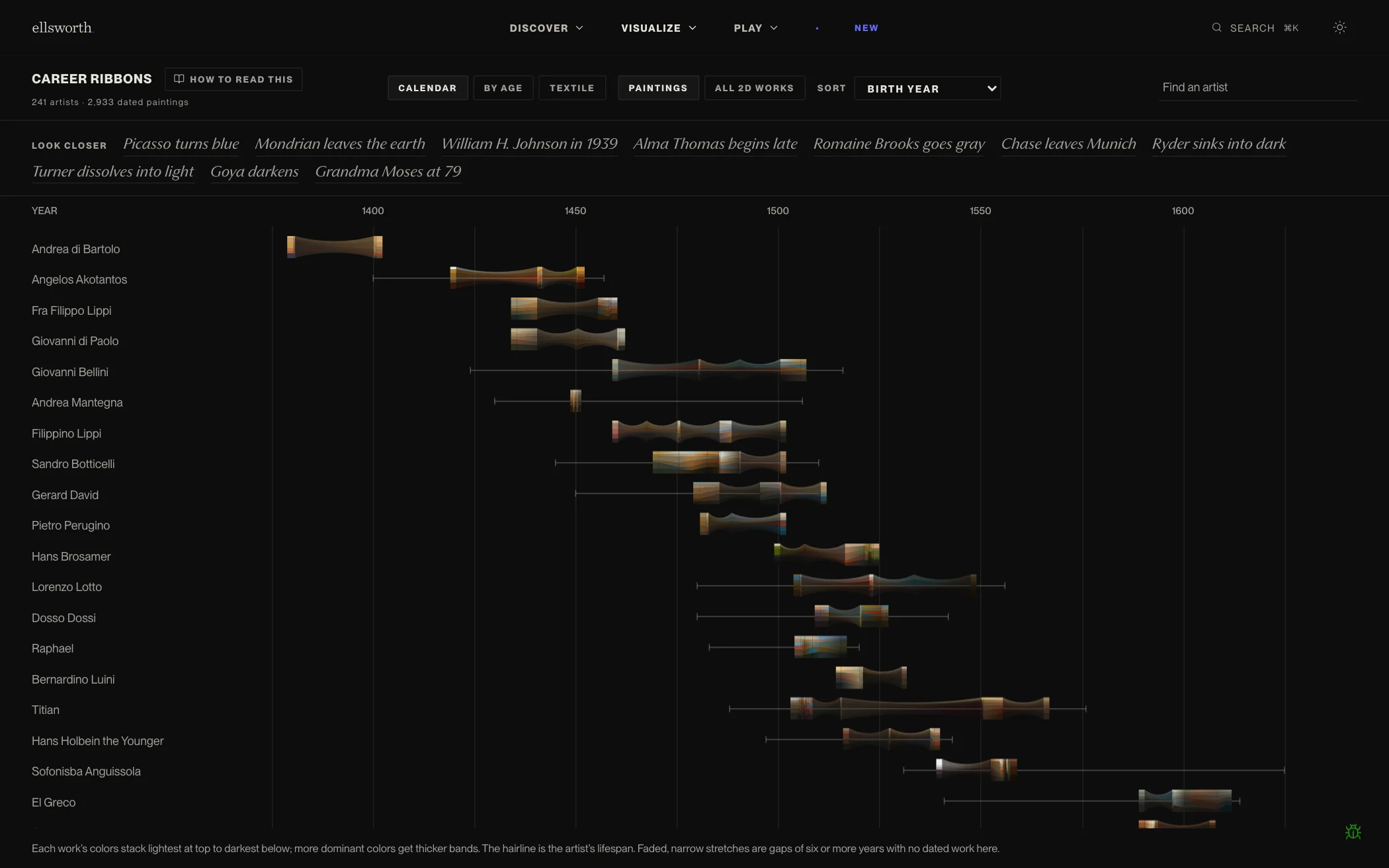
Task: Click the book icon in How to Read This
Action: tap(179, 79)
